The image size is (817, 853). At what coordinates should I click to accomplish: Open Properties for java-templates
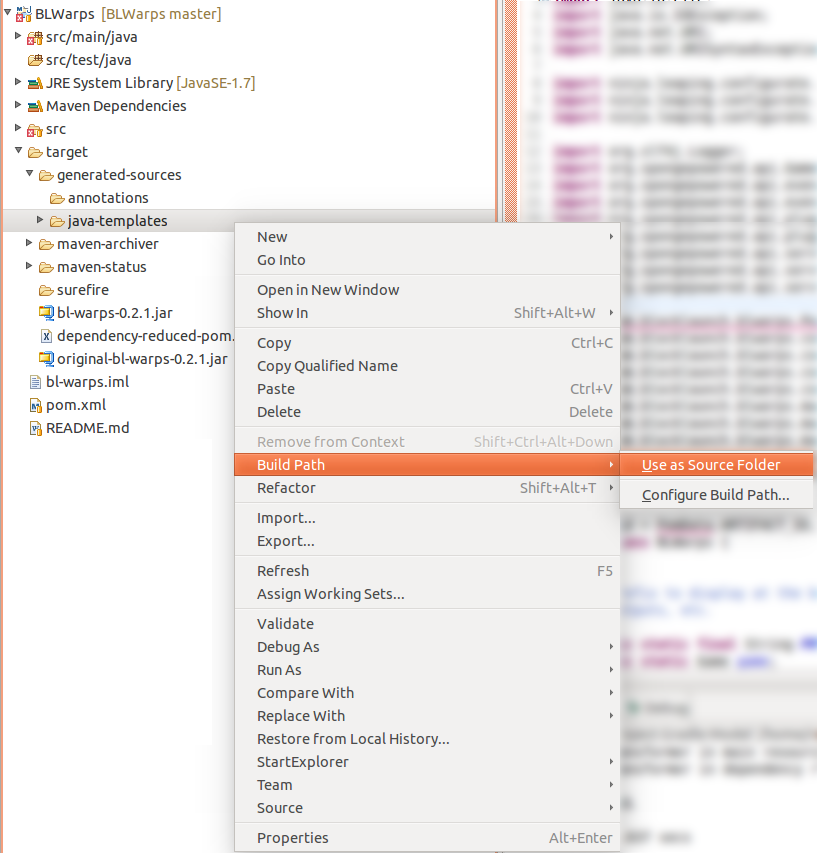427,838
